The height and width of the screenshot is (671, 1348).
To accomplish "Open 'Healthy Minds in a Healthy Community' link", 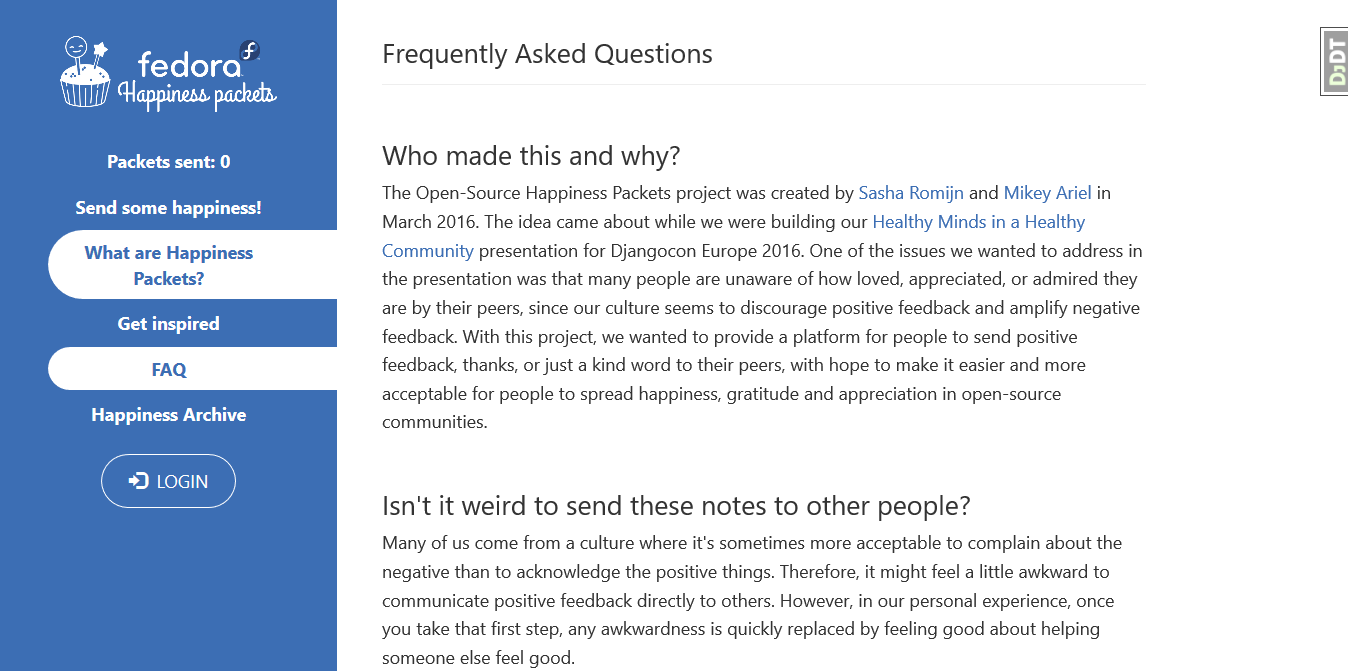I will click(x=733, y=236).
